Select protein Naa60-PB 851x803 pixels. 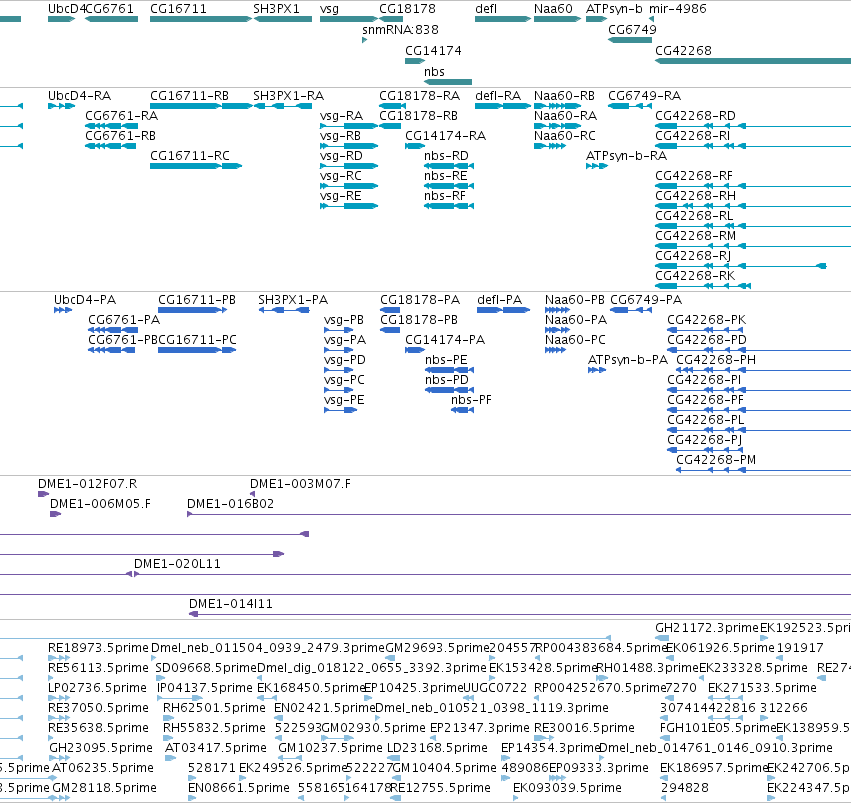(575, 299)
